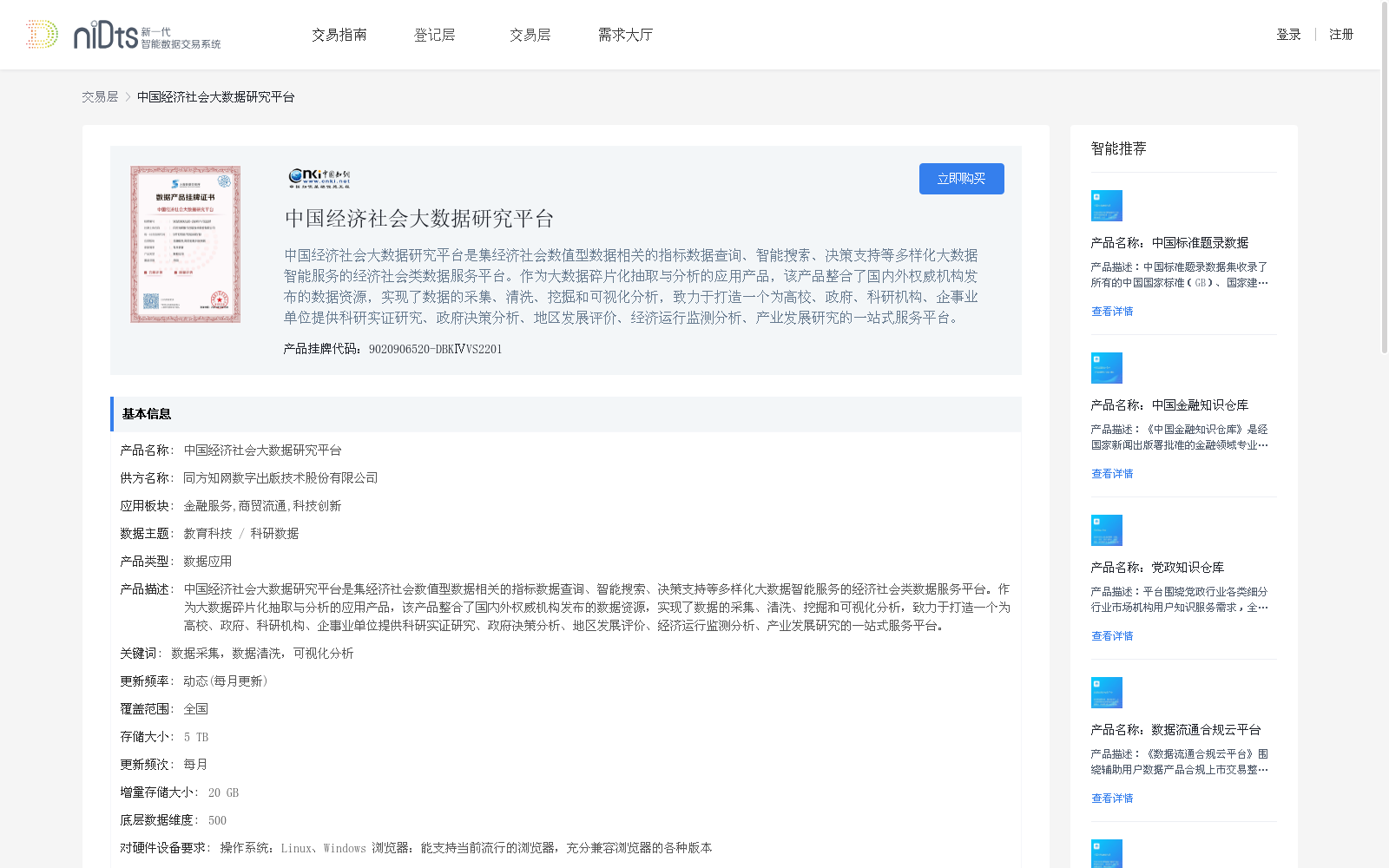Click the 底层数据维度 value 500

tap(217, 820)
